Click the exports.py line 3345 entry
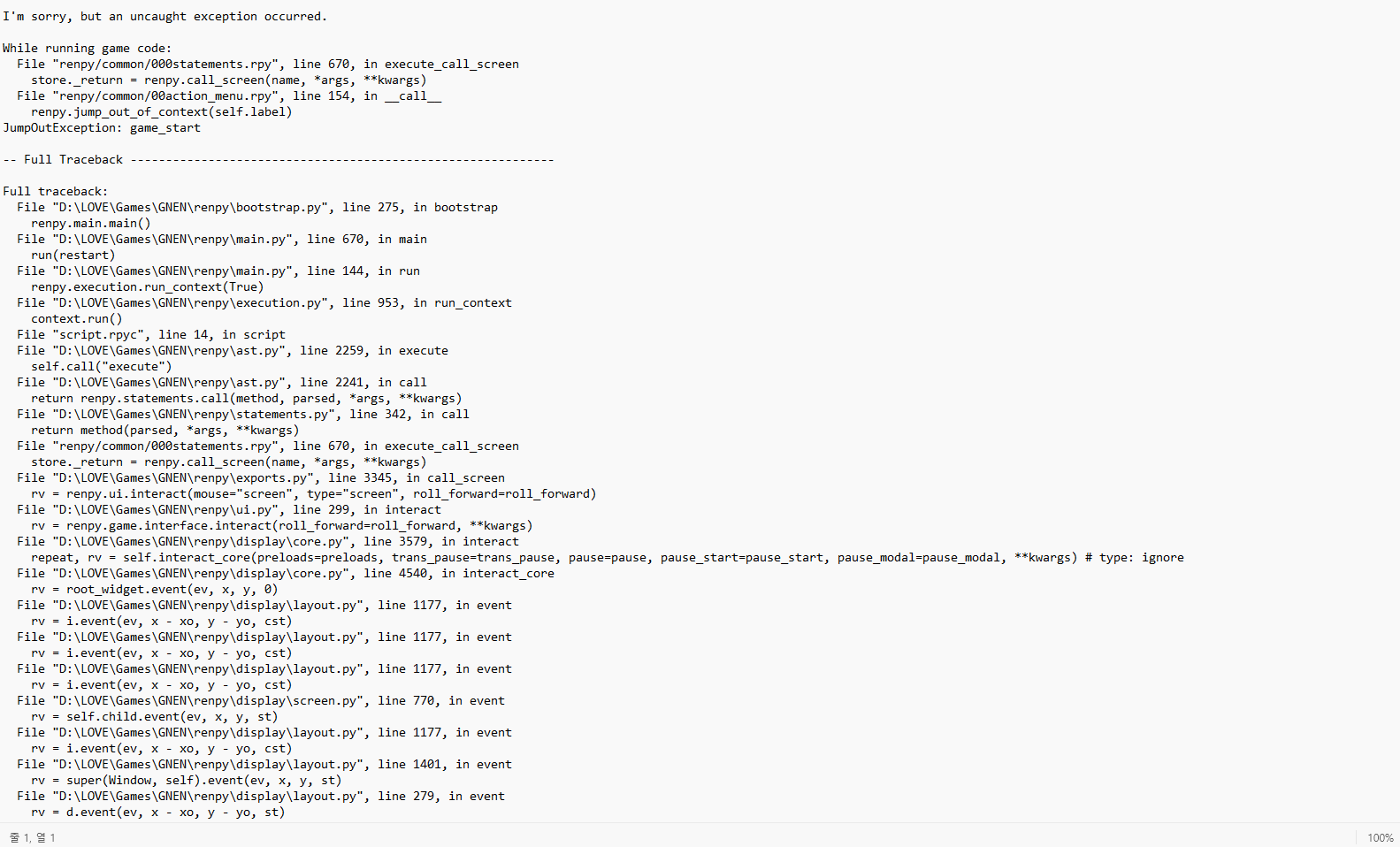This screenshot has height=847, width=1400. click(x=260, y=478)
